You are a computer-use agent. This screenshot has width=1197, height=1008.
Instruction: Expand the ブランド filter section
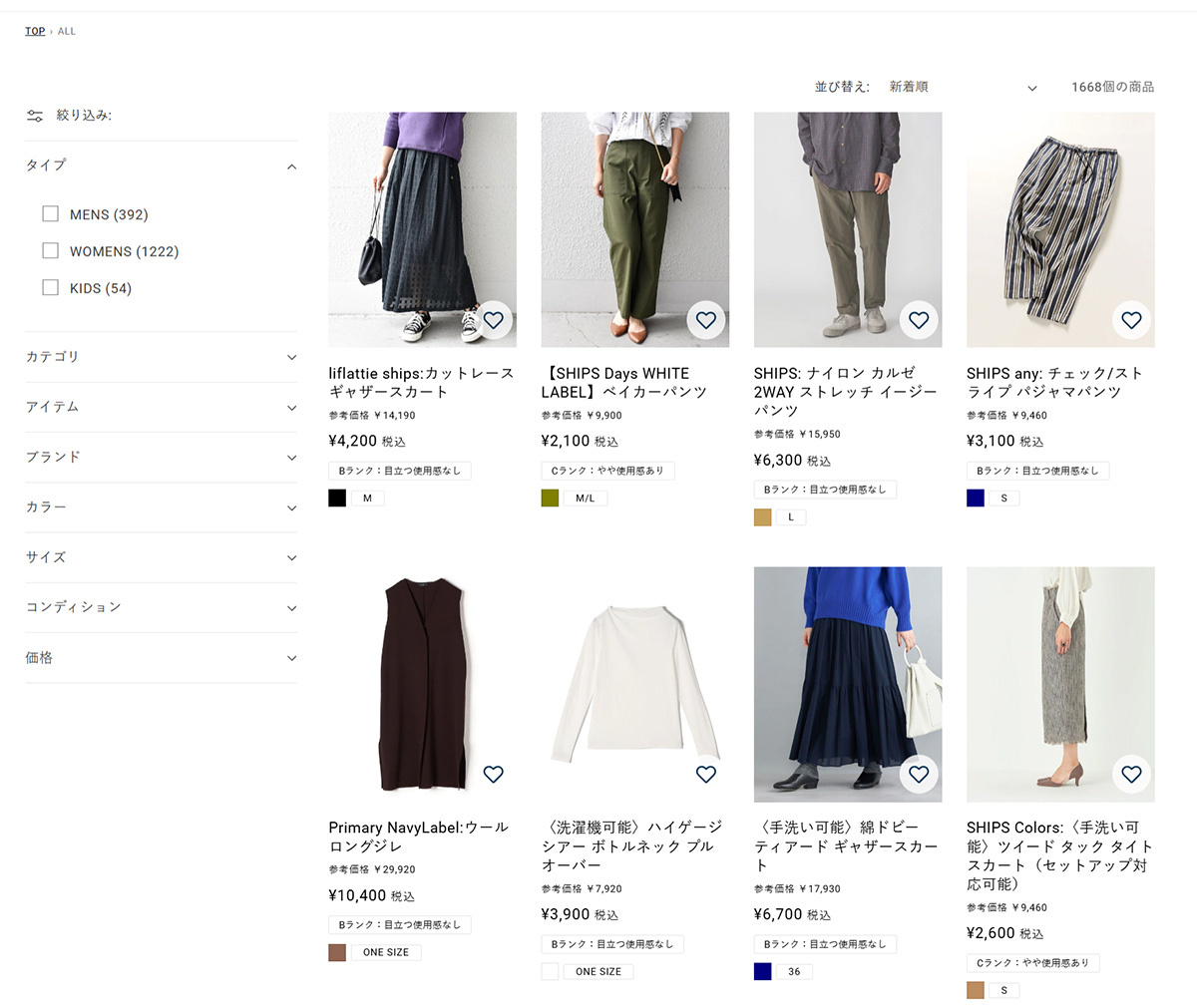(162, 457)
